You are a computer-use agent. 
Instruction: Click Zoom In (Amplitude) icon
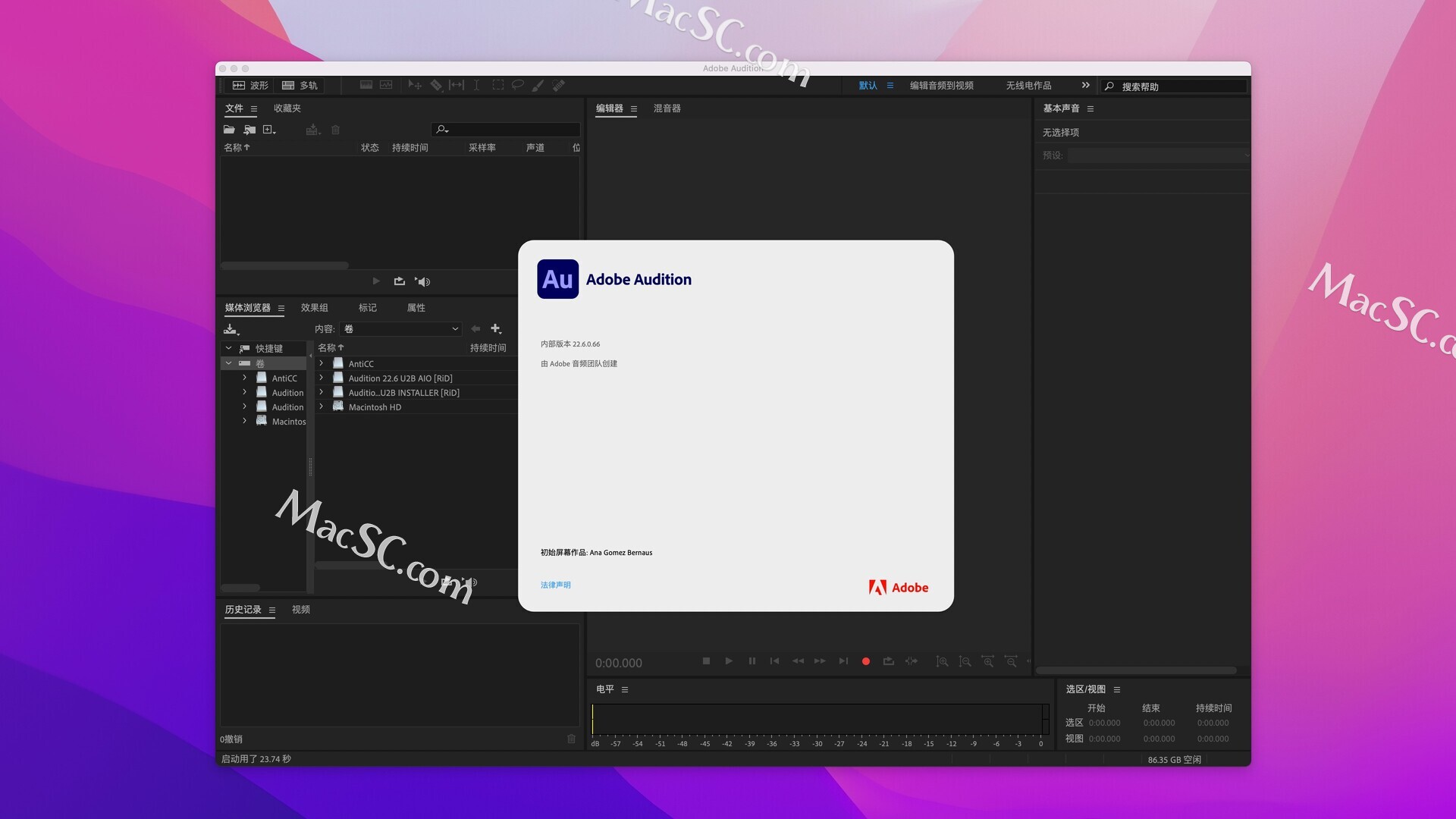(942, 661)
